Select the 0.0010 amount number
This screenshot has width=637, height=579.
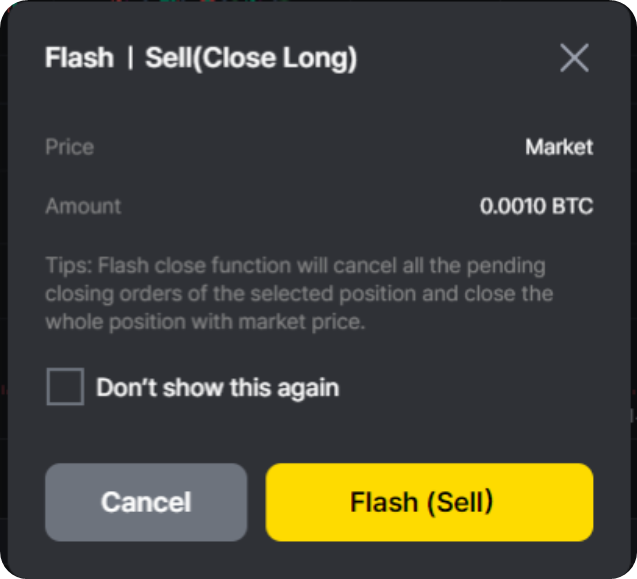pos(512,206)
